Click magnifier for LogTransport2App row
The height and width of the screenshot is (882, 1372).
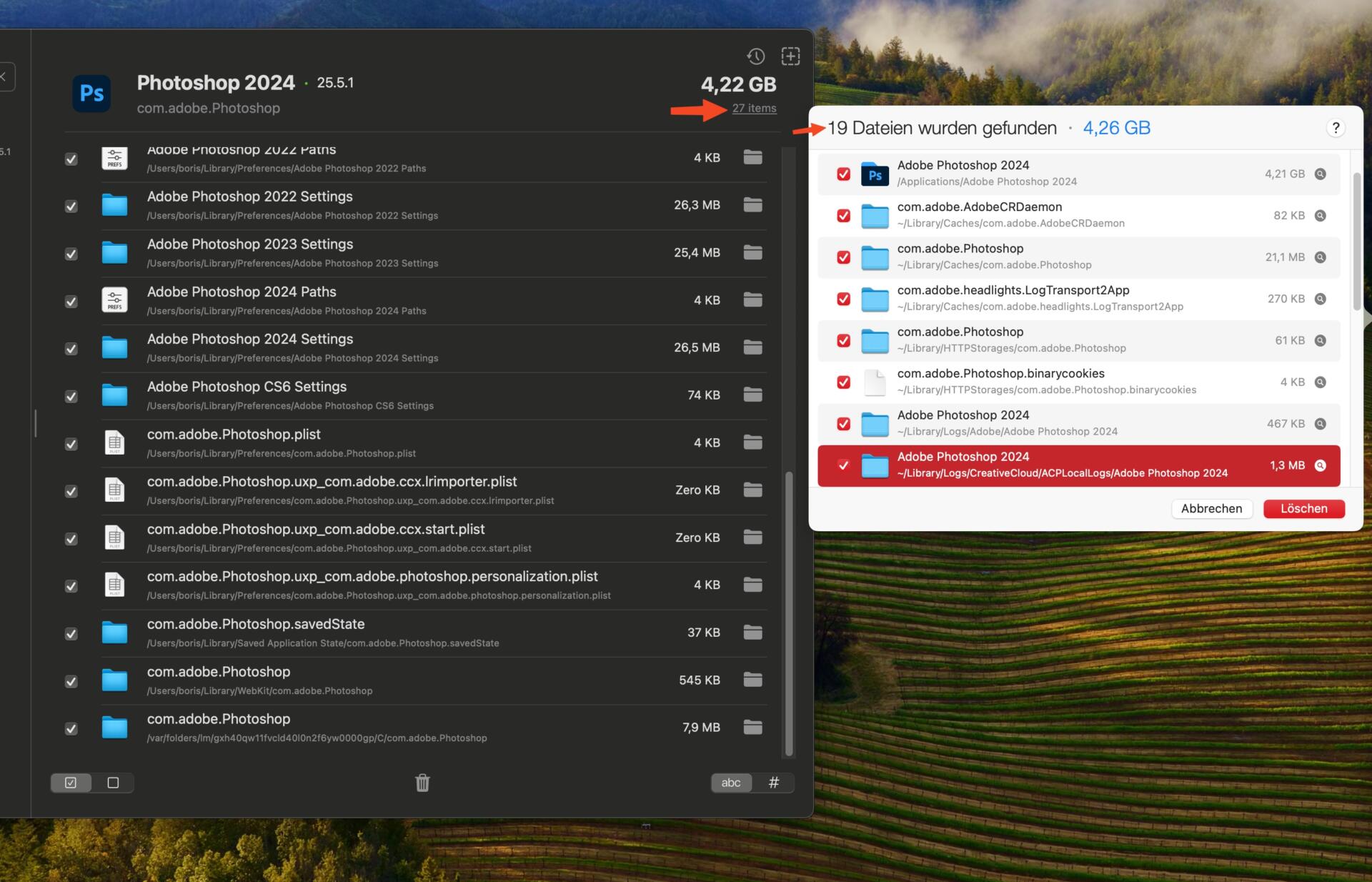pos(1321,299)
